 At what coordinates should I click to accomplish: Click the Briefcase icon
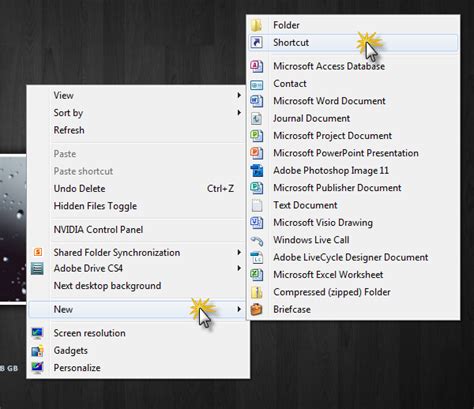[256, 310]
